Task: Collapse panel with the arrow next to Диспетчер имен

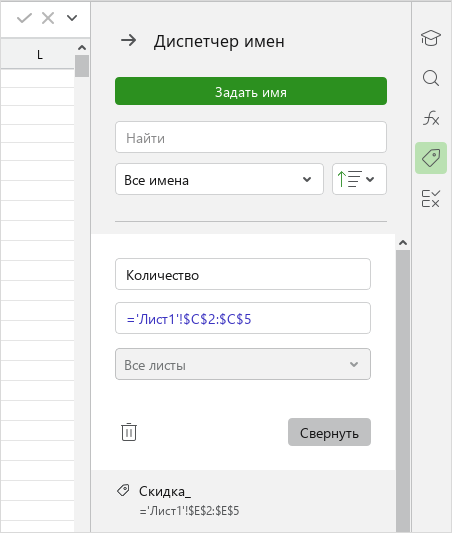Action: point(128,40)
